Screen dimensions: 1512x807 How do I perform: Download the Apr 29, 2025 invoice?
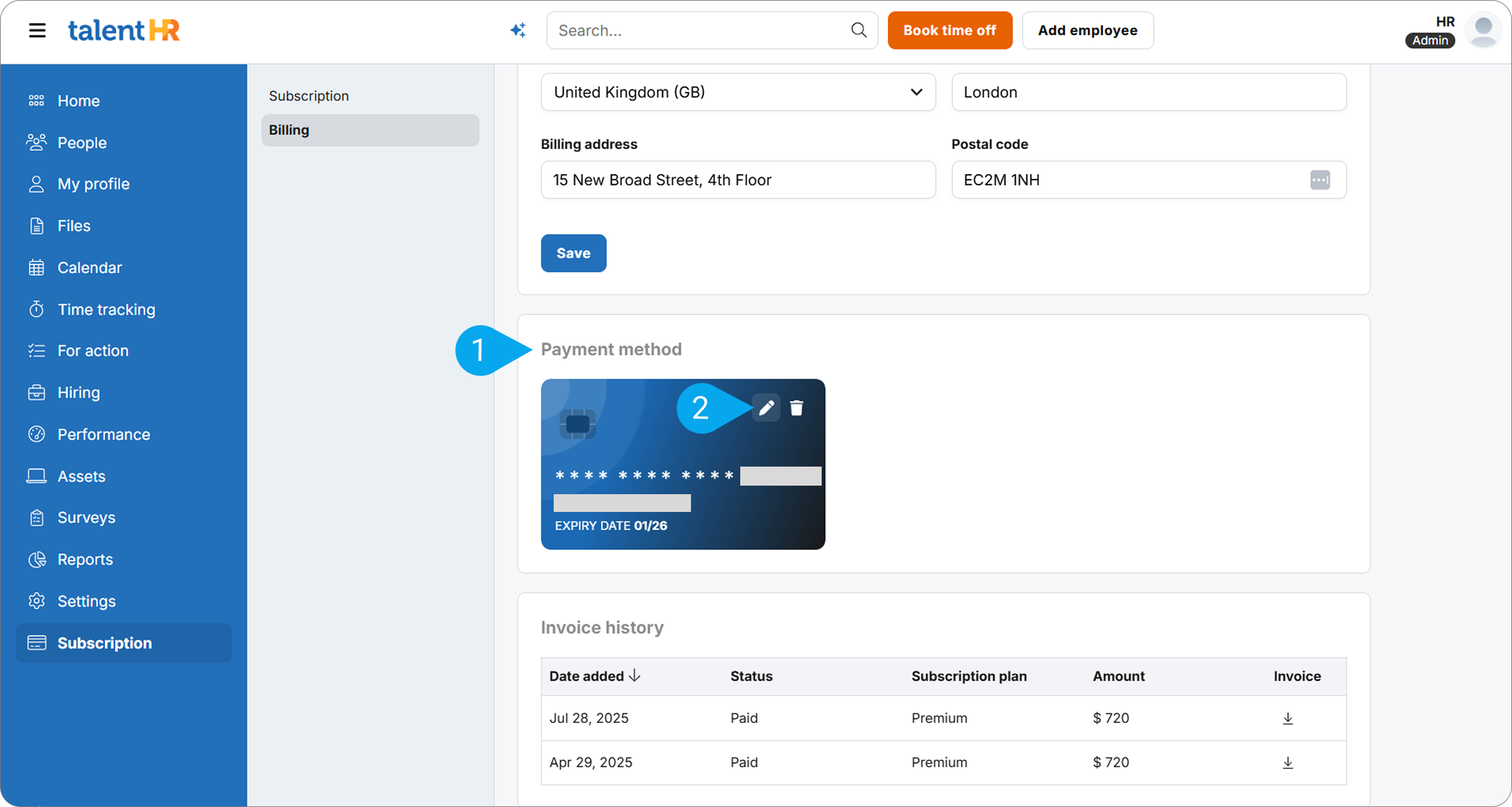(x=1287, y=762)
